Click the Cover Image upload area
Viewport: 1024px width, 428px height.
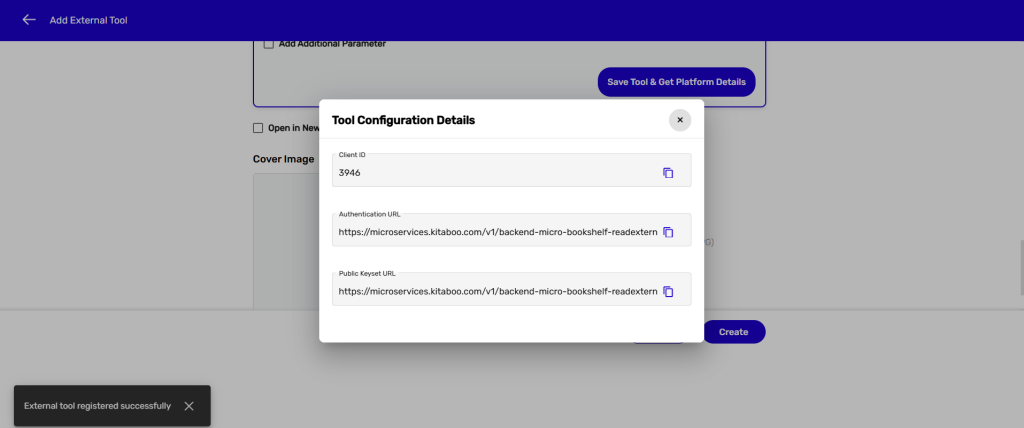pos(285,240)
